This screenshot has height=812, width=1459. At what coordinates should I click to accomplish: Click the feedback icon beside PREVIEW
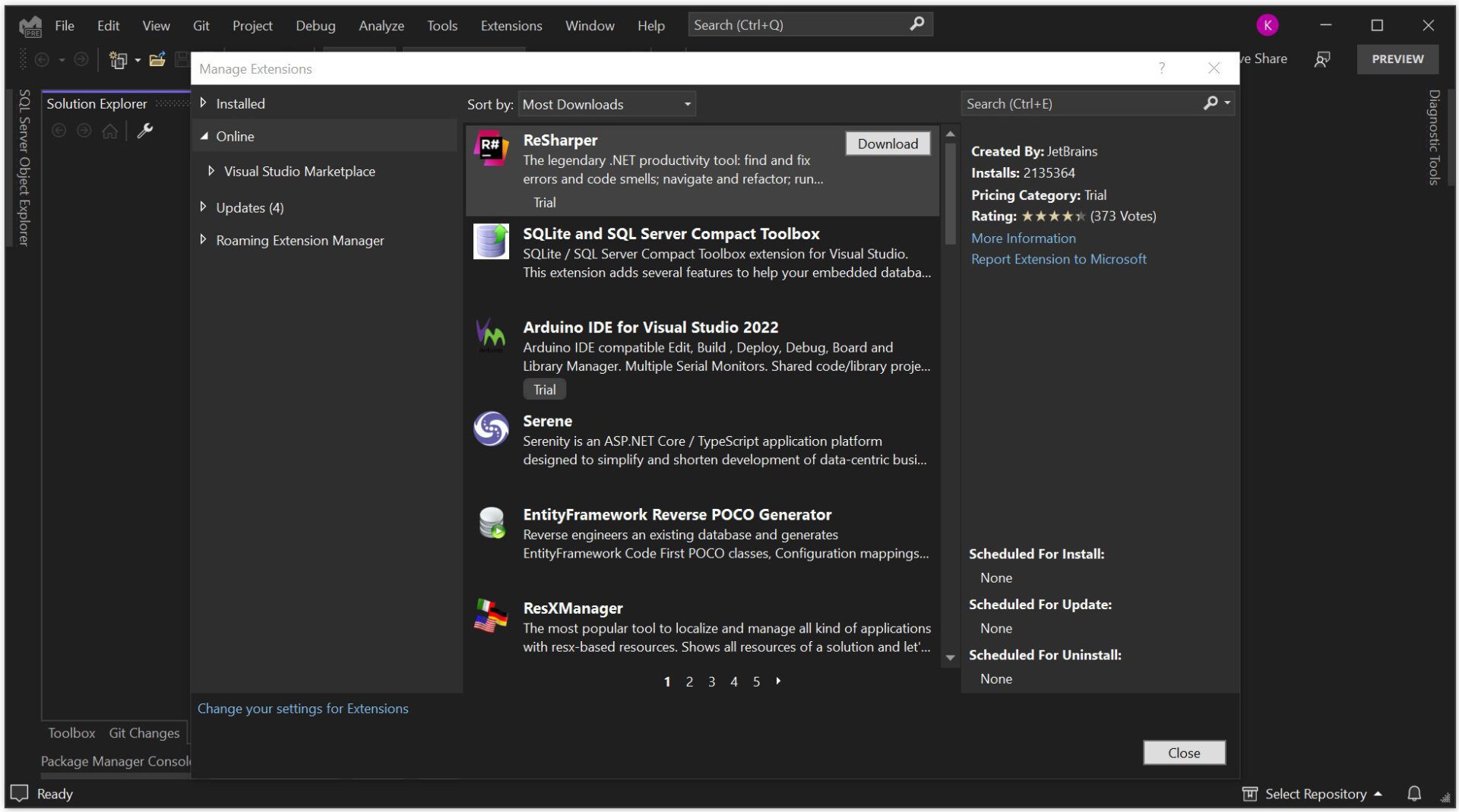tap(1322, 59)
